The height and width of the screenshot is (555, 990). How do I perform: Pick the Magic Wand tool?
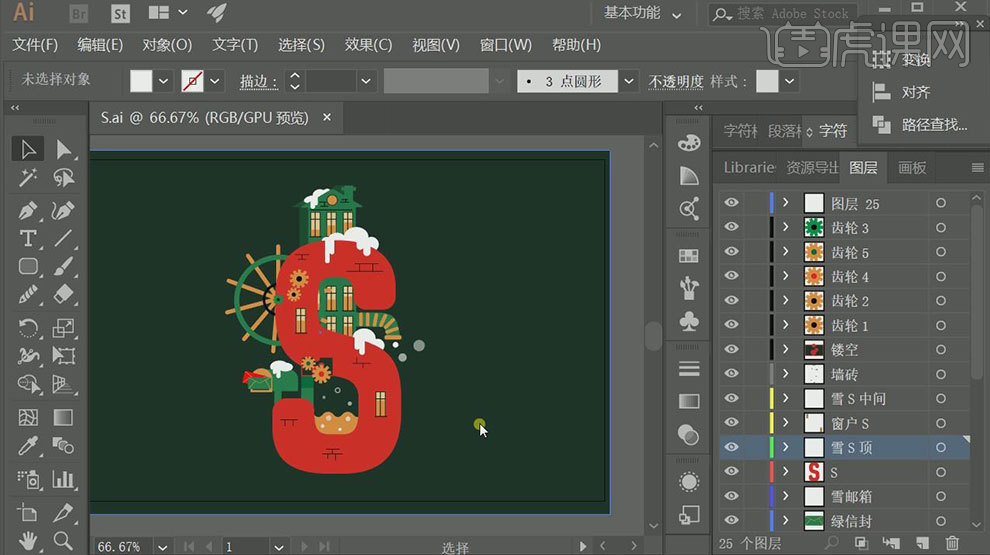[x=28, y=178]
